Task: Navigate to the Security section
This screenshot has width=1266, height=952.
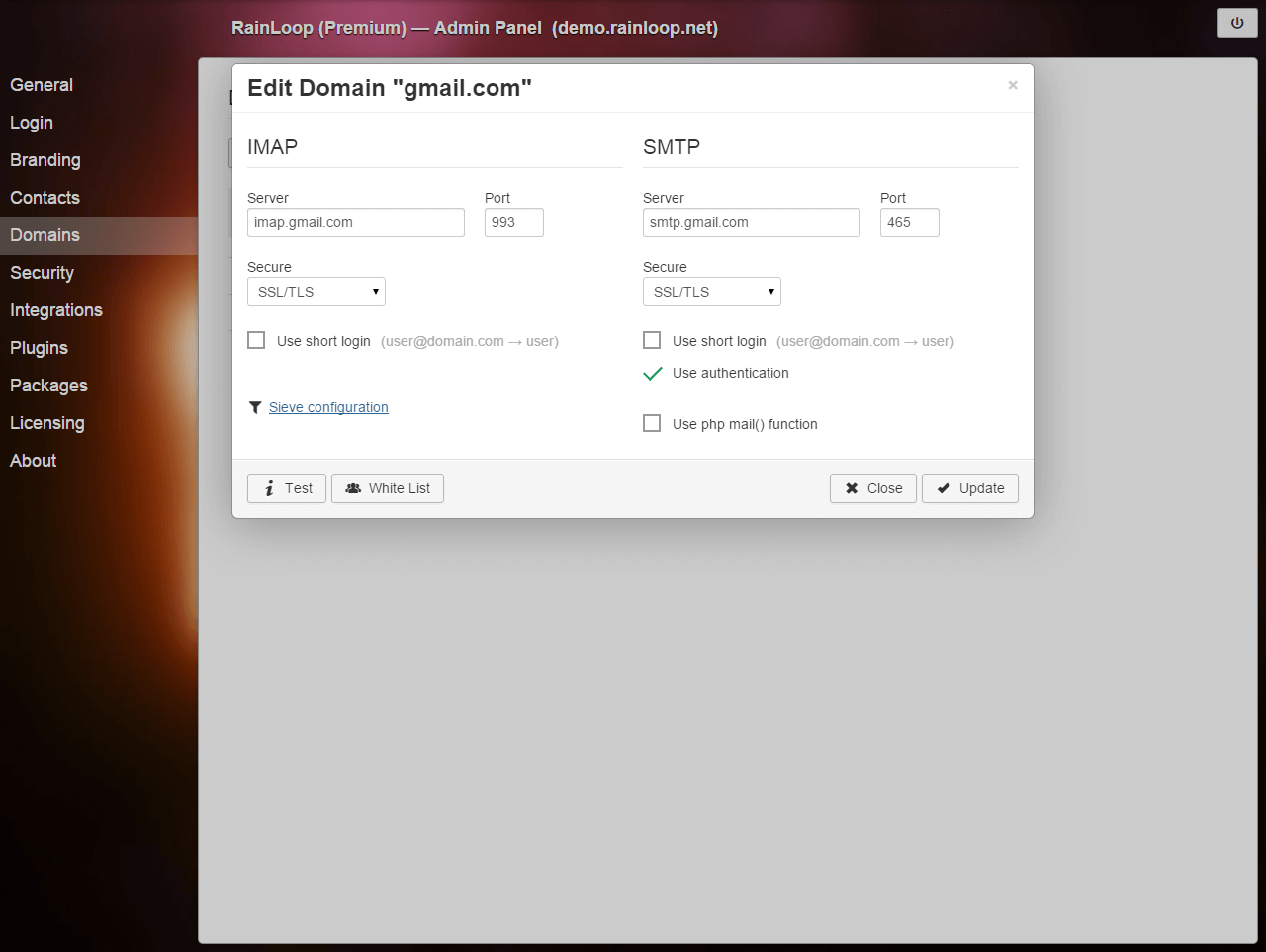Action: pyautogui.click(x=42, y=273)
